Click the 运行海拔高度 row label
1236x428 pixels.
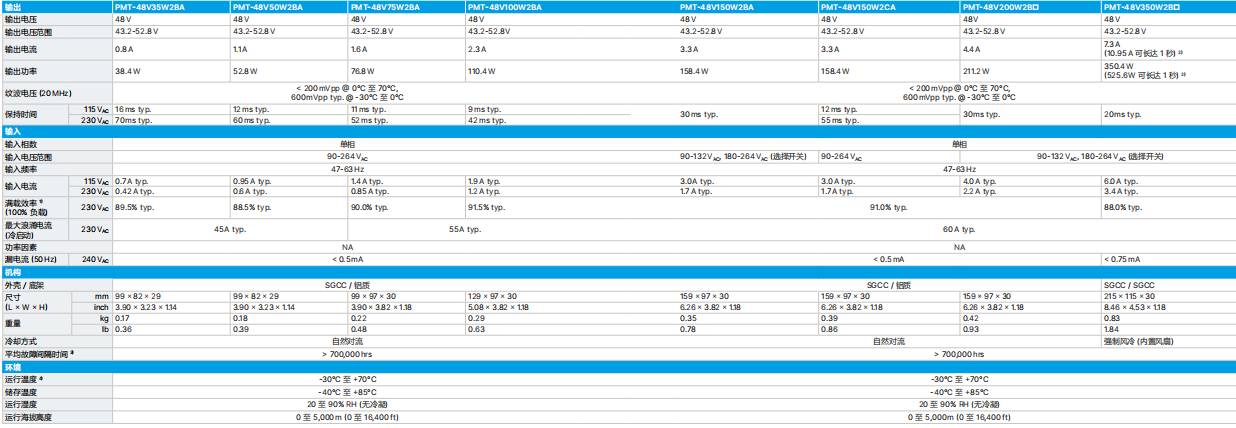(28, 417)
